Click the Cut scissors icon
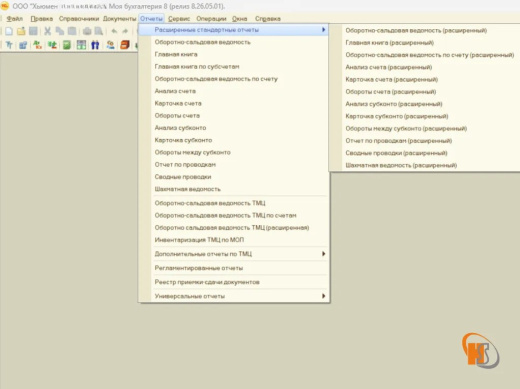The width and height of the screenshot is (520, 389). (x=48, y=31)
